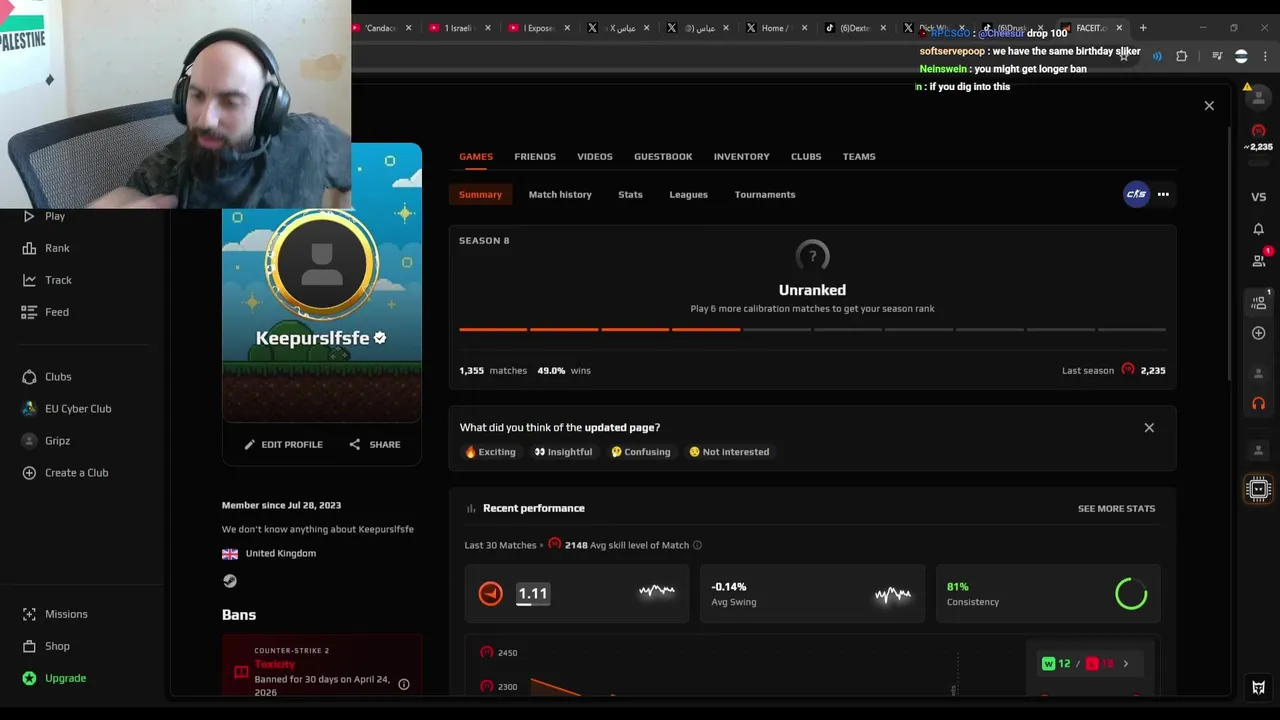The height and width of the screenshot is (720, 1280).
Task: Click the 1.11 rating stat card
Action: [x=577, y=594]
